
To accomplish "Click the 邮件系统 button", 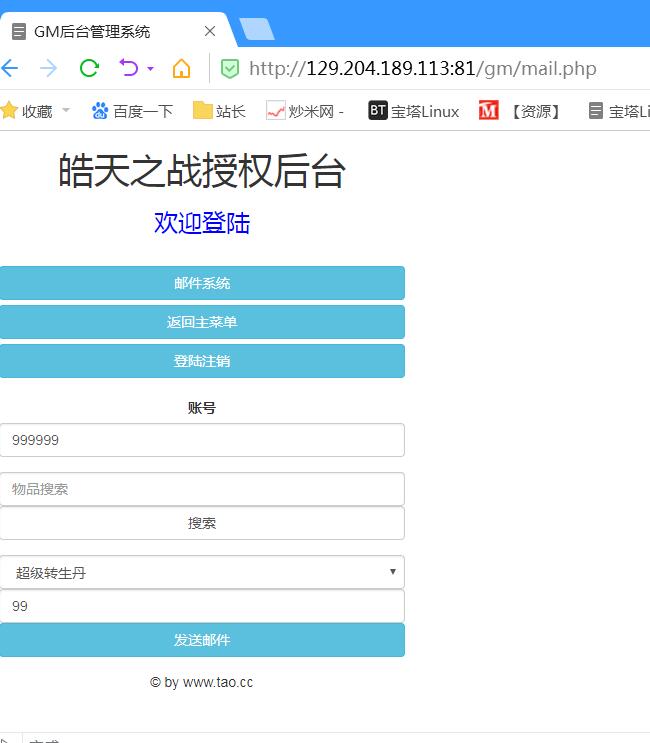I will coord(202,283).
